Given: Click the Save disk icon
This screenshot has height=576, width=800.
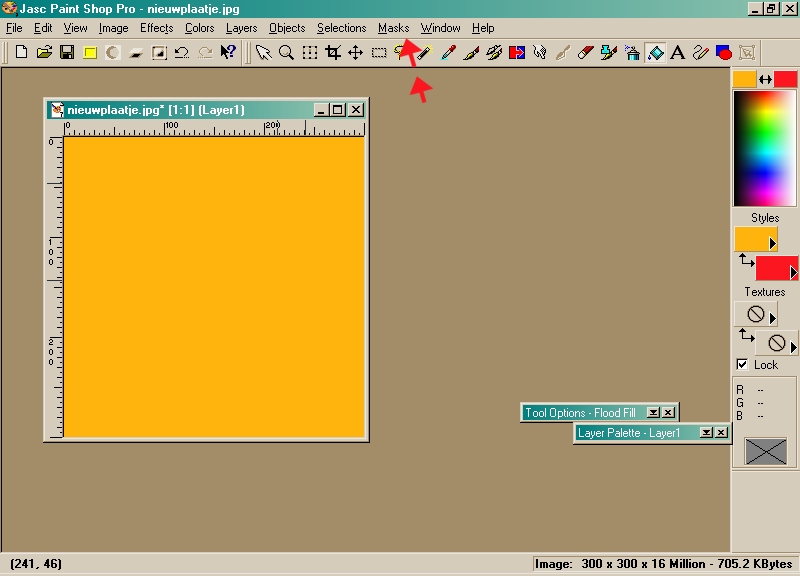Looking at the screenshot, I should pos(67,53).
